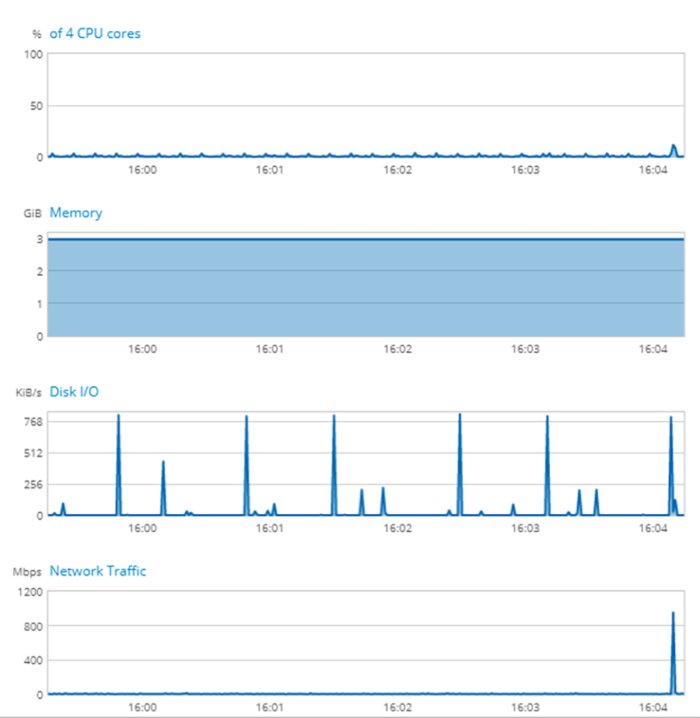The width and height of the screenshot is (700, 718).
Task: Select the 100 value on CPU axis
Action: pos(32,54)
